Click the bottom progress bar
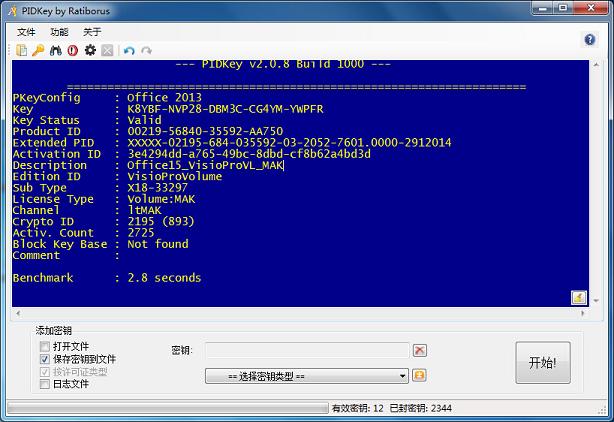The height and width of the screenshot is (422, 614). pyautogui.click(x=168, y=408)
